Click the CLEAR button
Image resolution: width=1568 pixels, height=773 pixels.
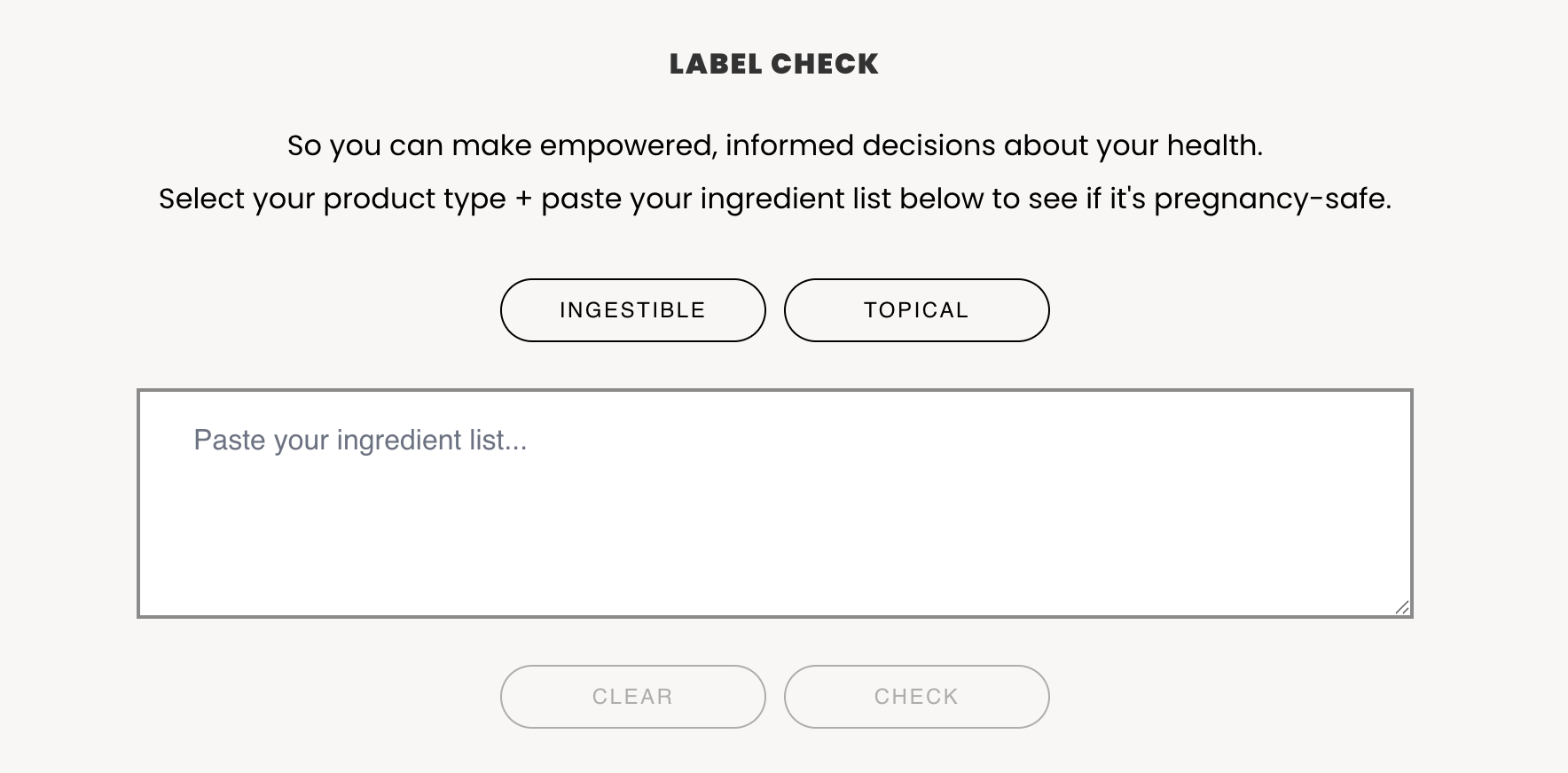point(632,697)
